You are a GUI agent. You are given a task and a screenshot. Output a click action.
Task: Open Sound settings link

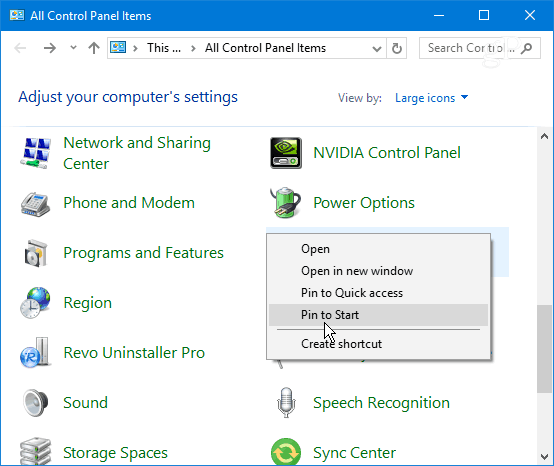[86, 403]
